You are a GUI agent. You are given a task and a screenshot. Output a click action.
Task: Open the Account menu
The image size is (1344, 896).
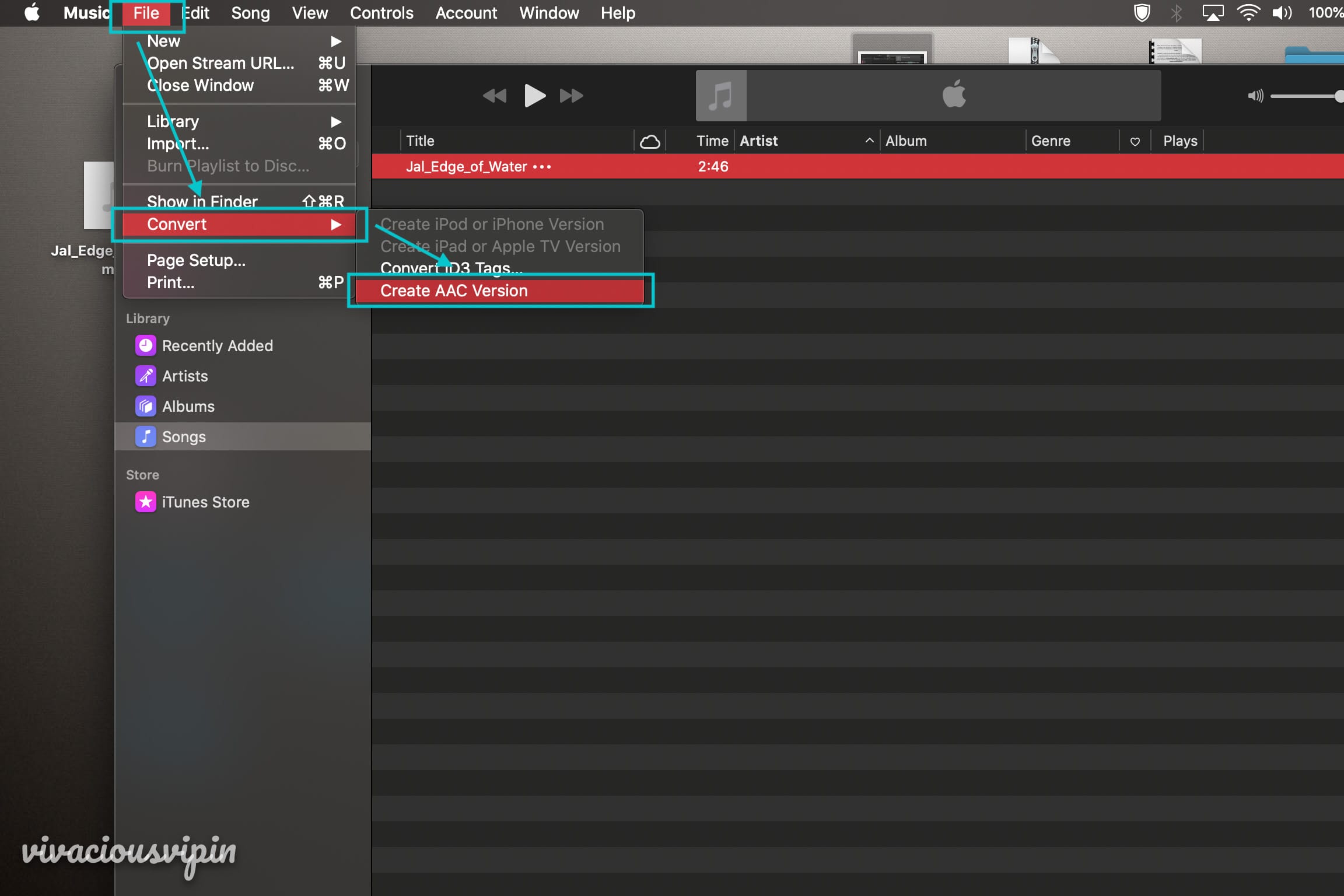point(466,12)
